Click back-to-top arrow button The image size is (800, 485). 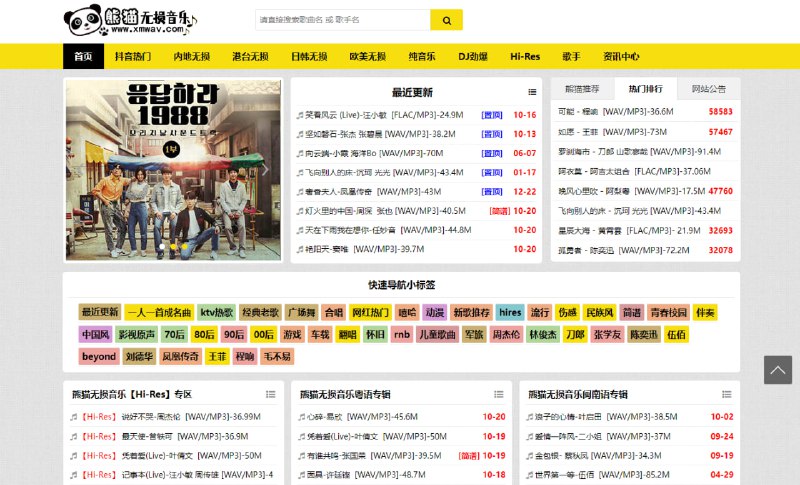(x=777, y=369)
